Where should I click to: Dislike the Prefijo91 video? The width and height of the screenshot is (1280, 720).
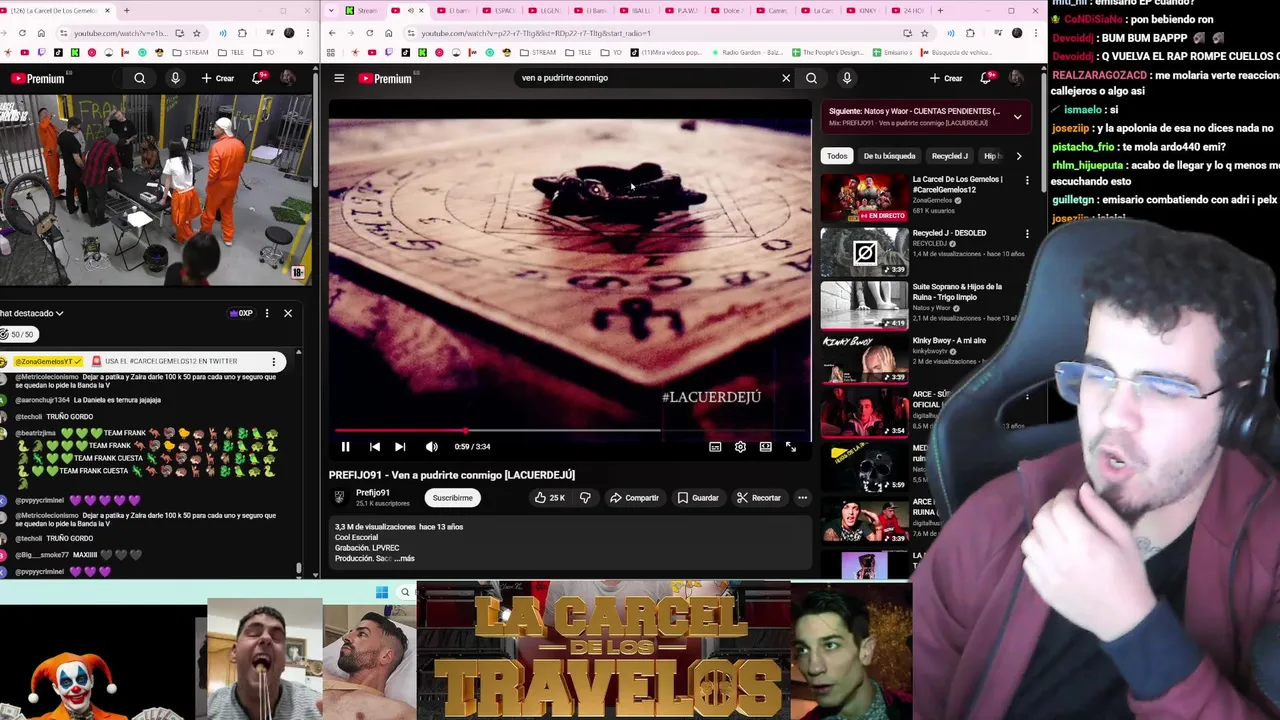point(586,498)
